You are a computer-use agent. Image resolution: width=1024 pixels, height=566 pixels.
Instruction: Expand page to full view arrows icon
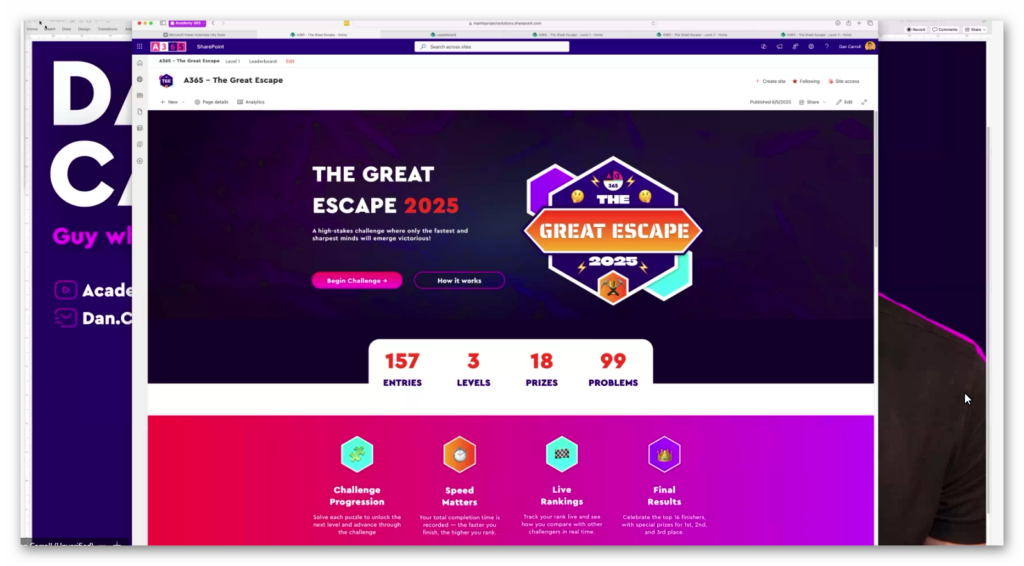[x=864, y=102]
